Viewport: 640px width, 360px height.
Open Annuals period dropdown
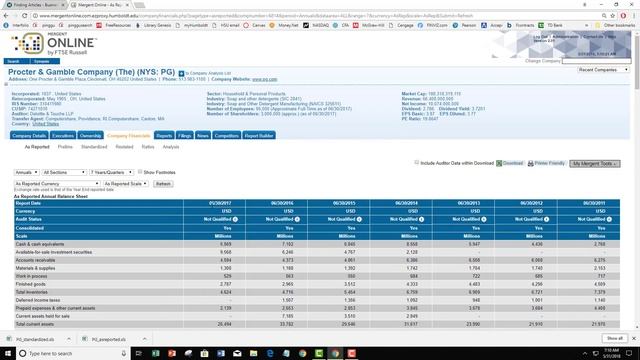click(x=26, y=172)
